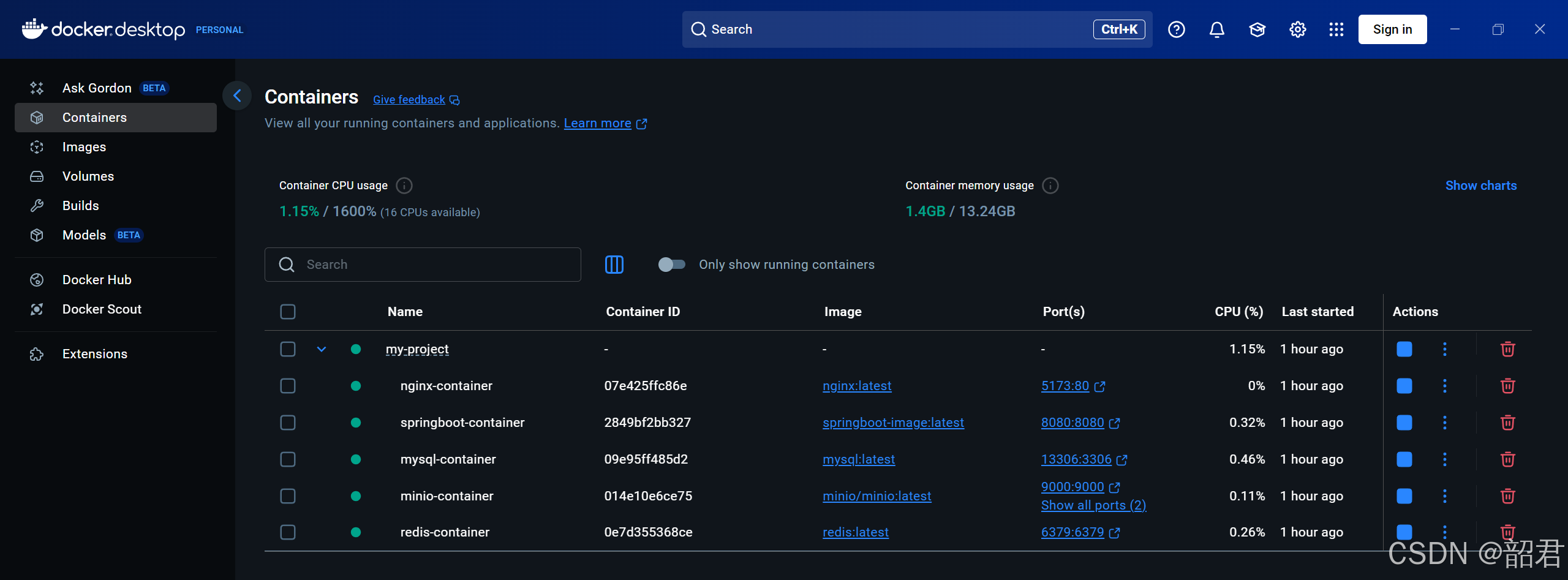Check the my-project row checkbox
1568x580 pixels.
click(x=288, y=349)
